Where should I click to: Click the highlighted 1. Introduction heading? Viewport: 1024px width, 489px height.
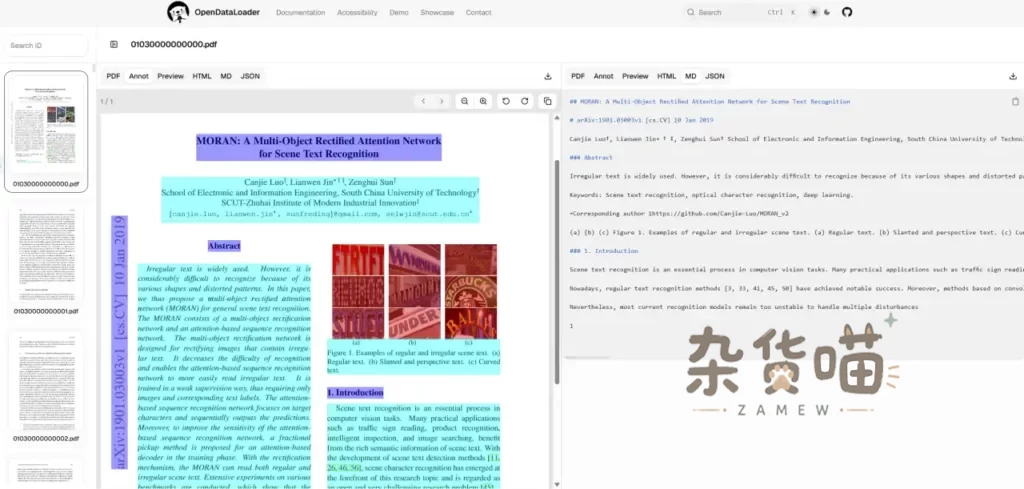[x=355, y=392]
